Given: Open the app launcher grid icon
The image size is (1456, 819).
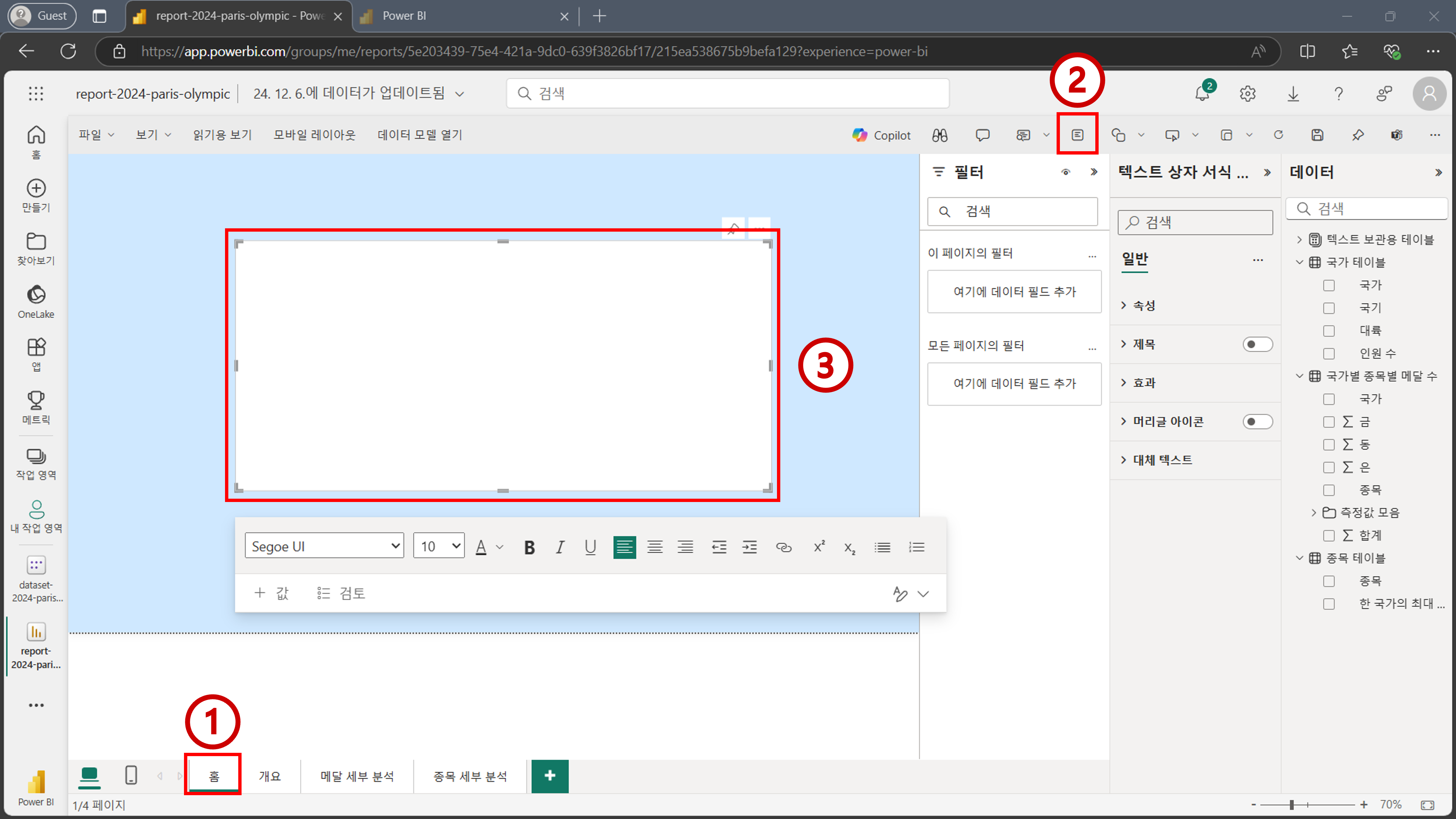Looking at the screenshot, I should click(x=36, y=93).
